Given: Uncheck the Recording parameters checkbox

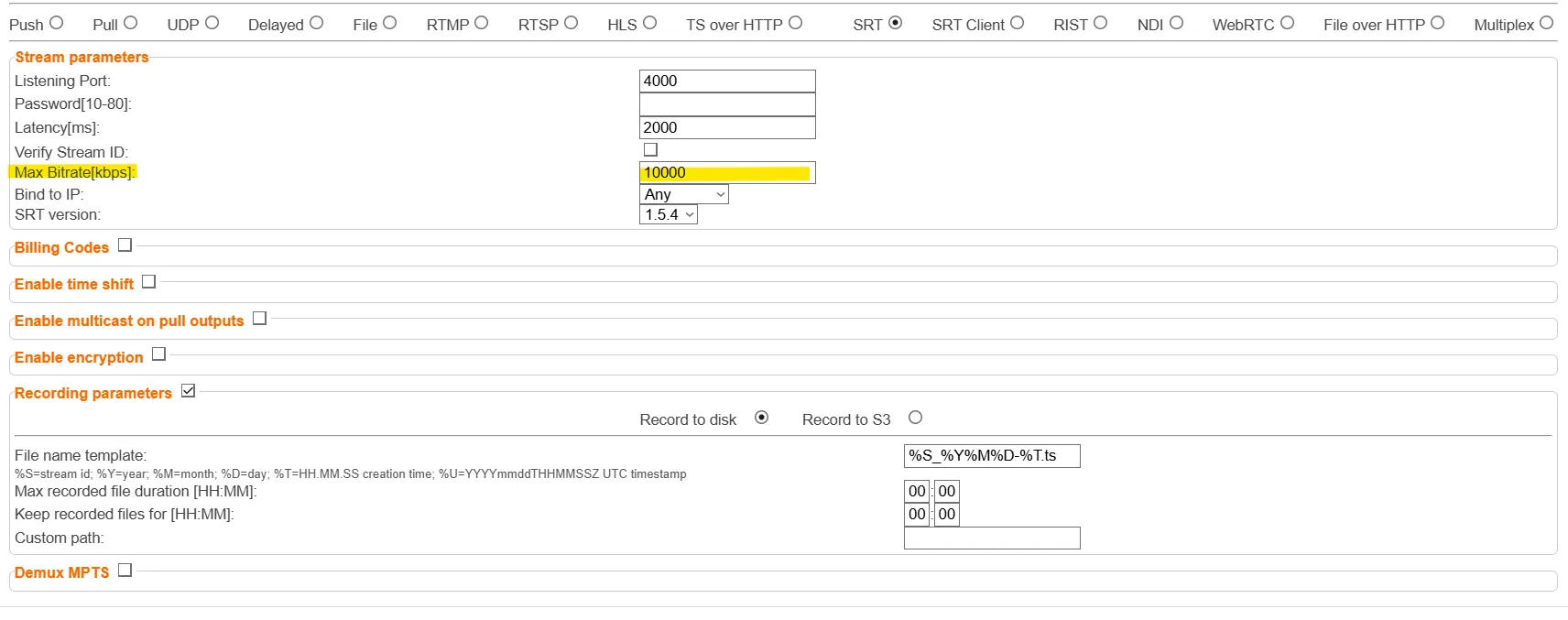Looking at the screenshot, I should point(188,391).
